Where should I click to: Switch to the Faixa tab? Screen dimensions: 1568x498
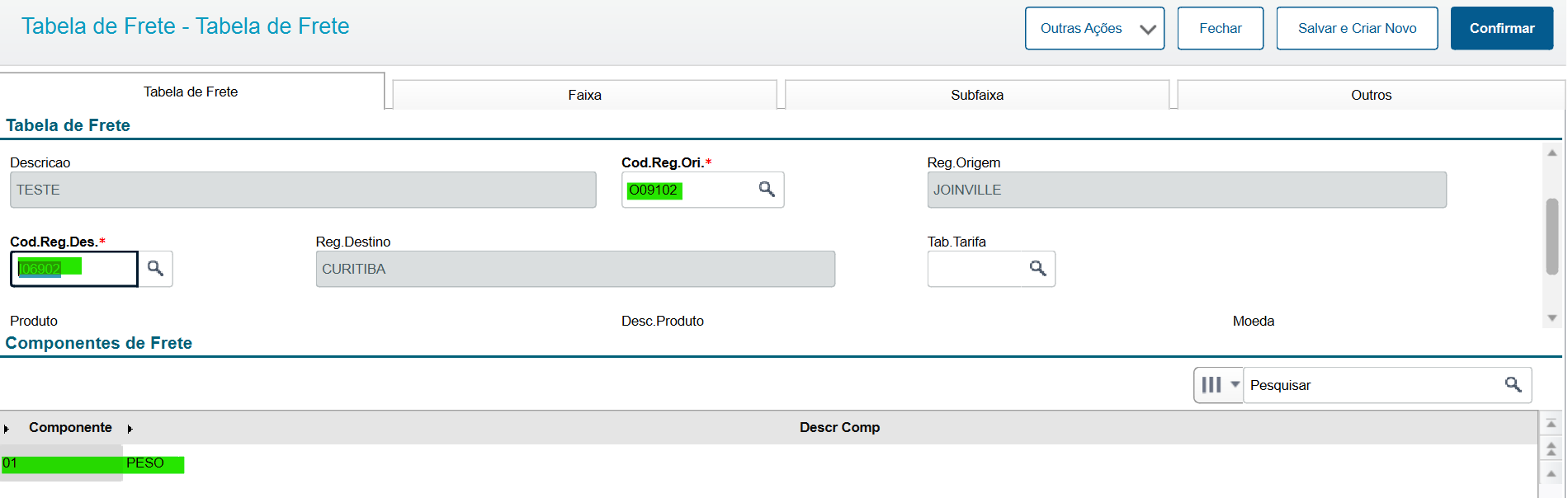tap(584, 95)
